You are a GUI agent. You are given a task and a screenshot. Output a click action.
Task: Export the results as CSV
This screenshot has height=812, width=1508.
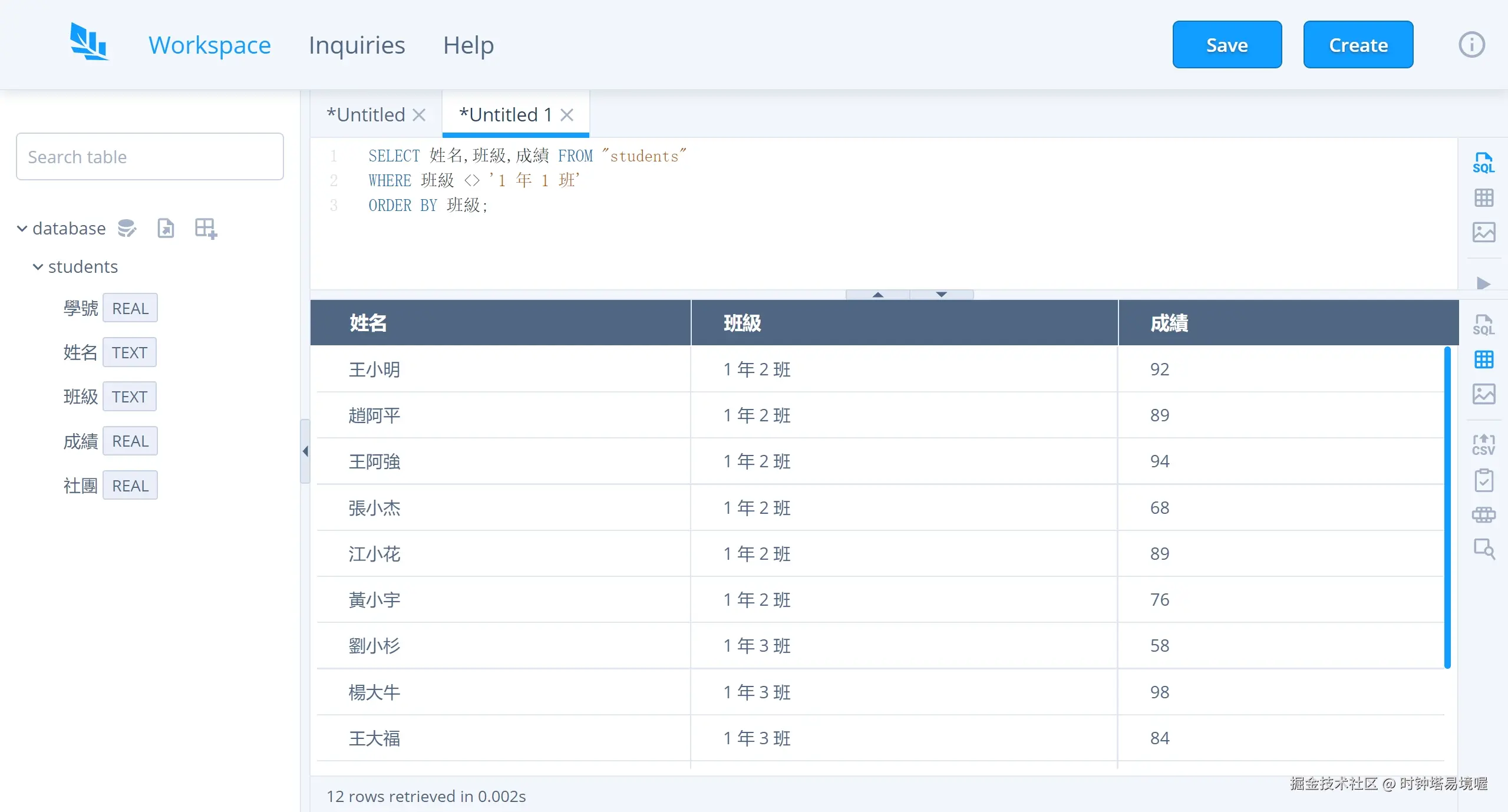point(1484,444)
